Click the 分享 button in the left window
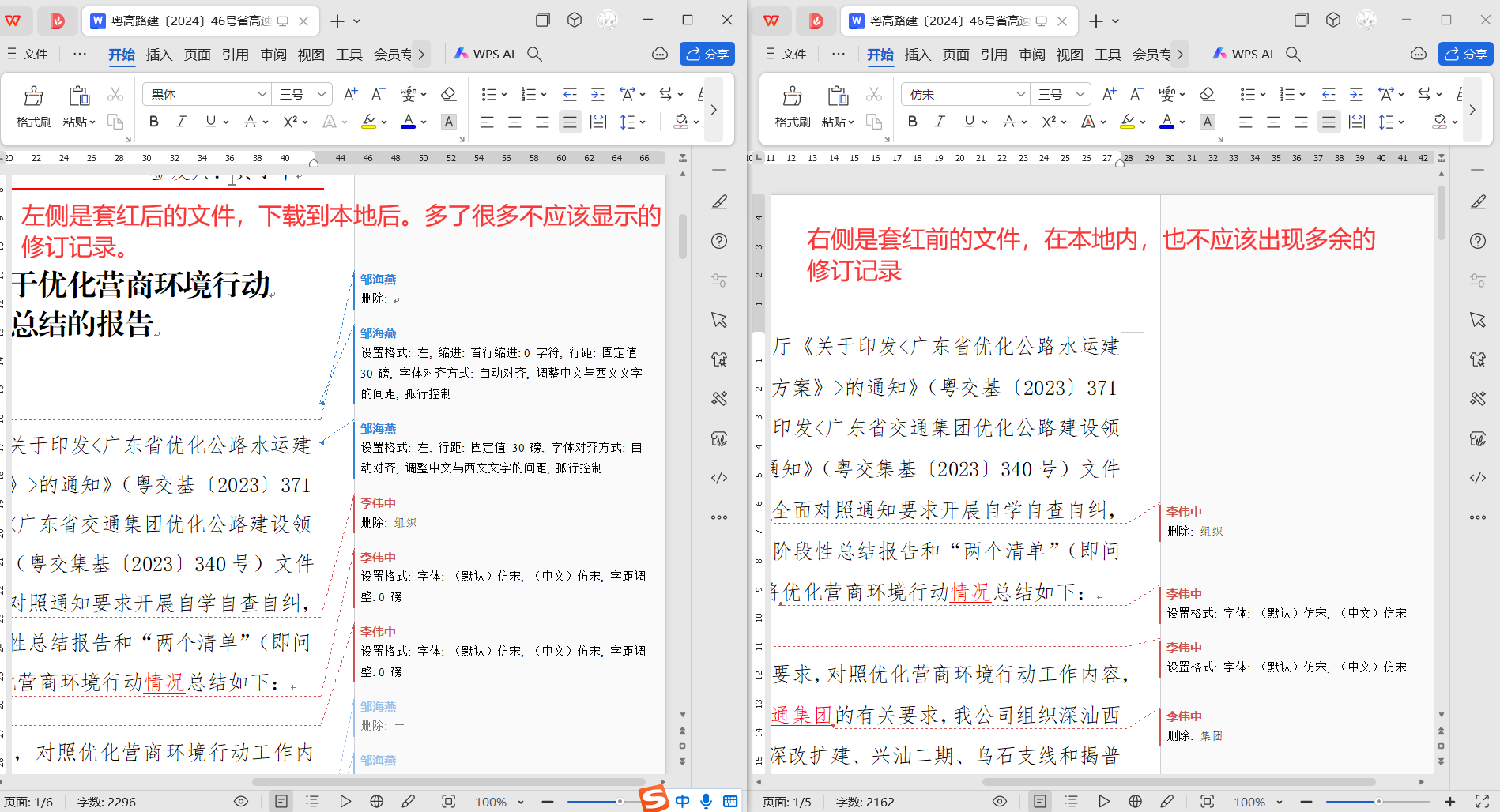The width and height of the screenshot is (1500, 812). [x=707, y=54]
